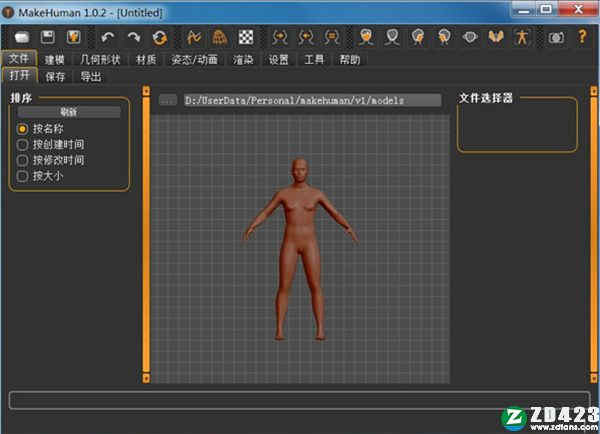This screenshot has width=600, height=434.
Task: Switch to top view icon
Action: [x=470, y=38]
